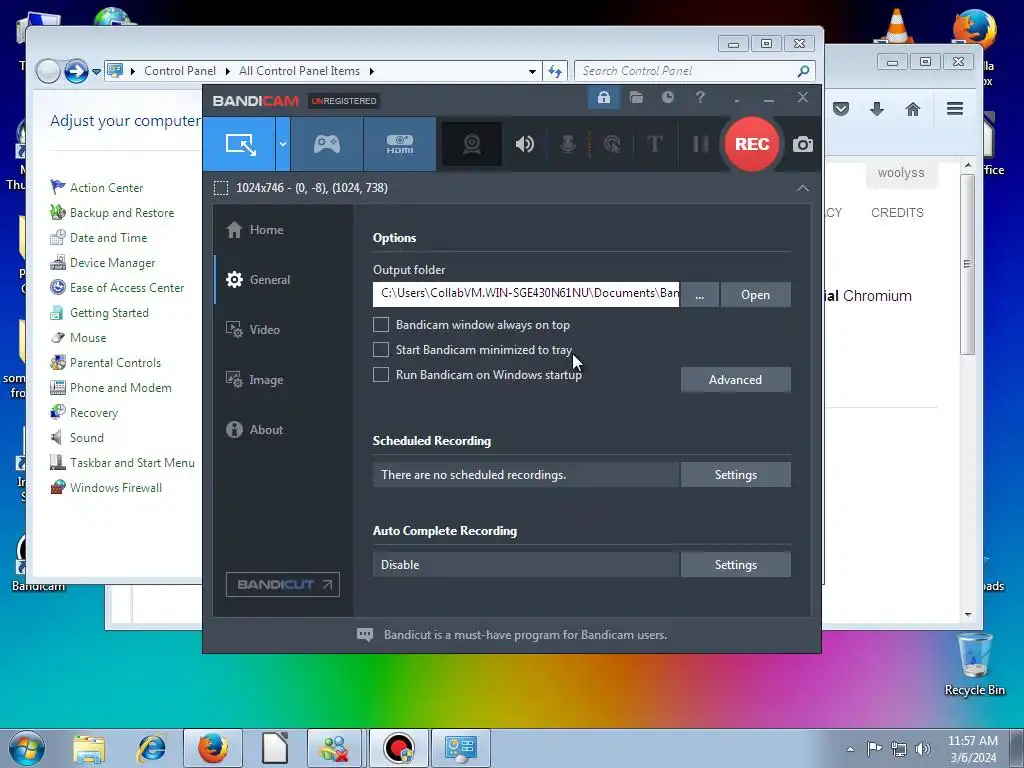
Task: Open Windows Start menu
Action: click(26, 748)
